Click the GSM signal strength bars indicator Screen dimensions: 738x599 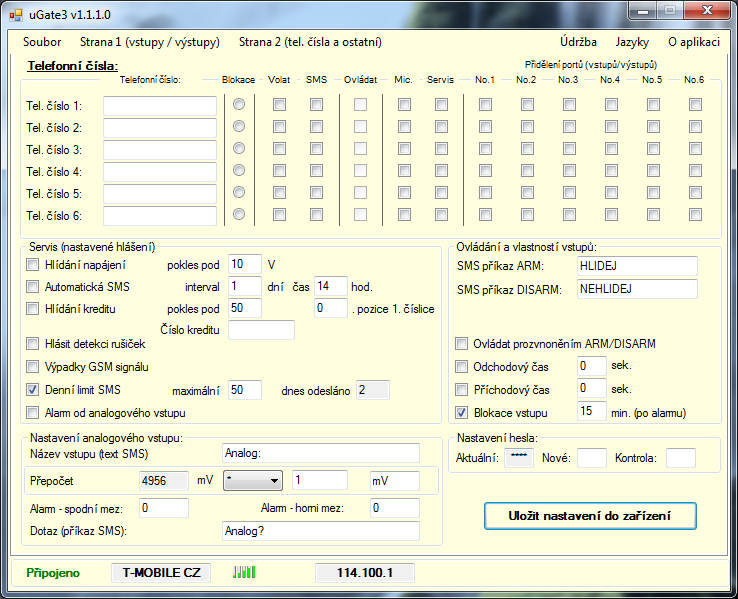pyautogui.click(x=244, y=572)
